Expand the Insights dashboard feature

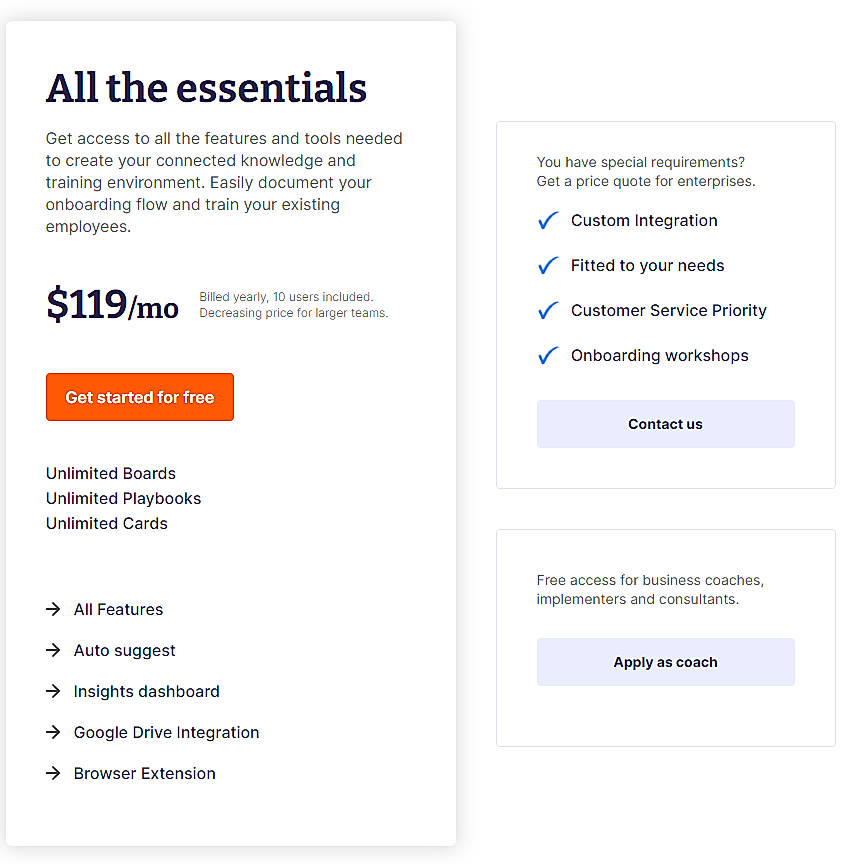click(x=146, y=691)
